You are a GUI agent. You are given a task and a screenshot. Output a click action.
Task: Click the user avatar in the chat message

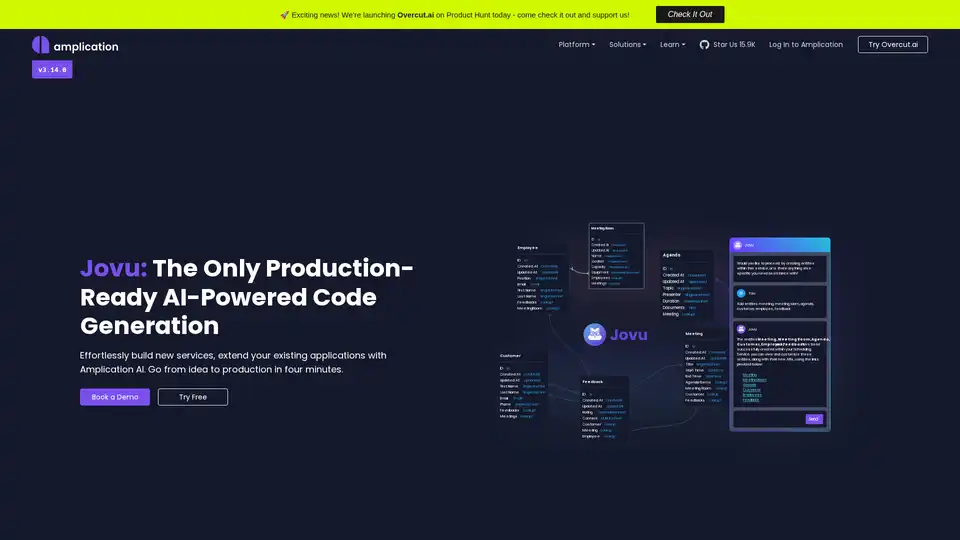click(x=741, y=294)
